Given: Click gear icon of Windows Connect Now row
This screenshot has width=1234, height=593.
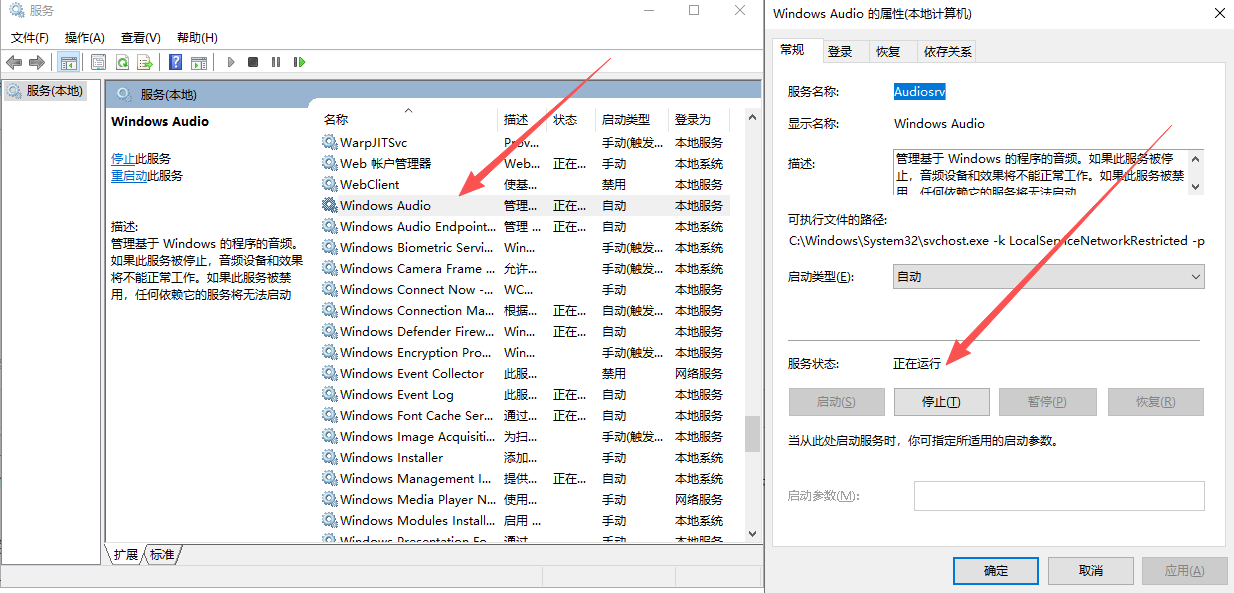Looking at the screenshot, I should pyautogui.click(x=330, y=289).
